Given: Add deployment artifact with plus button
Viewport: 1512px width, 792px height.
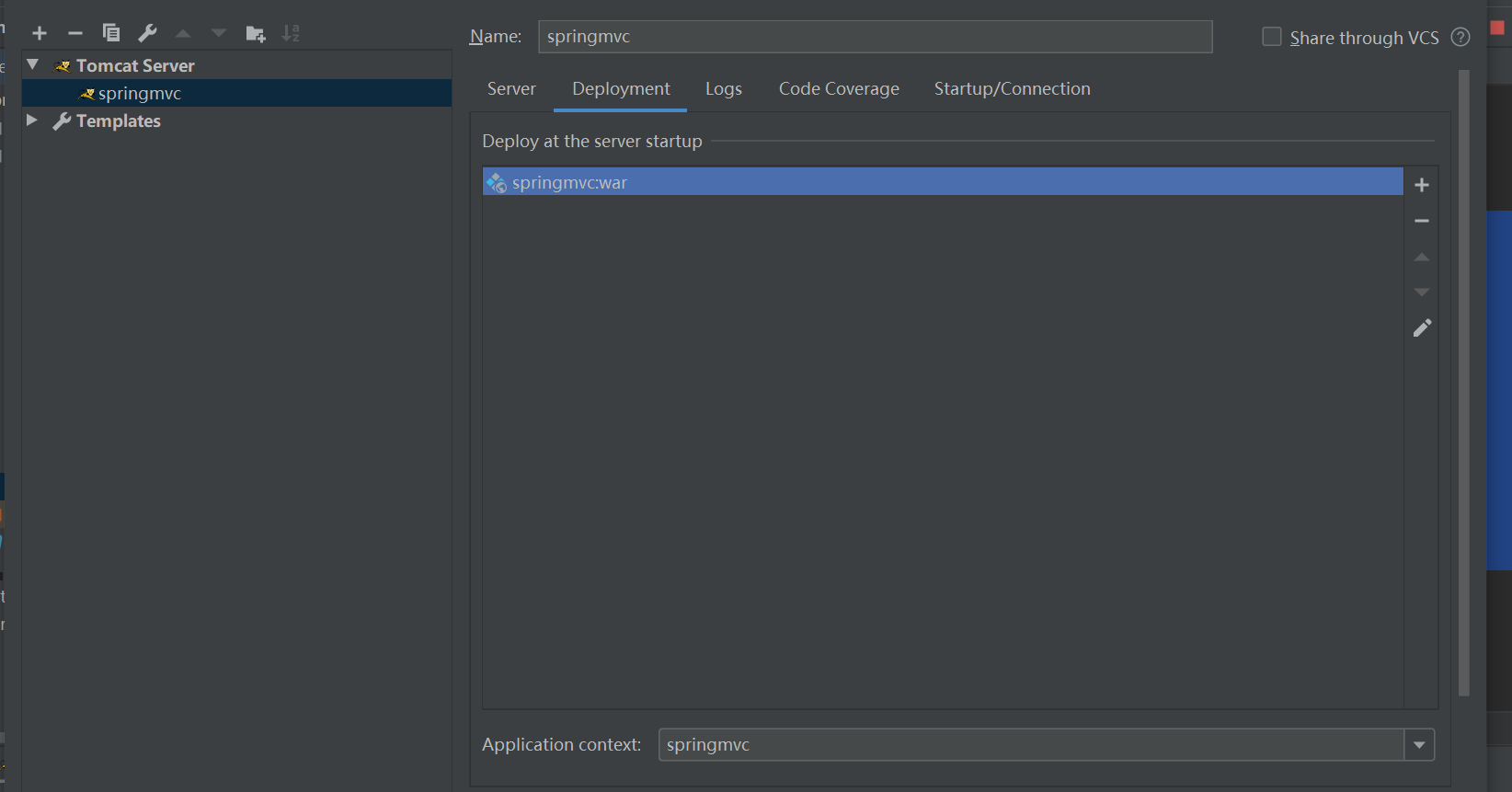Looking at the screenshot, I should point(1422,185).
